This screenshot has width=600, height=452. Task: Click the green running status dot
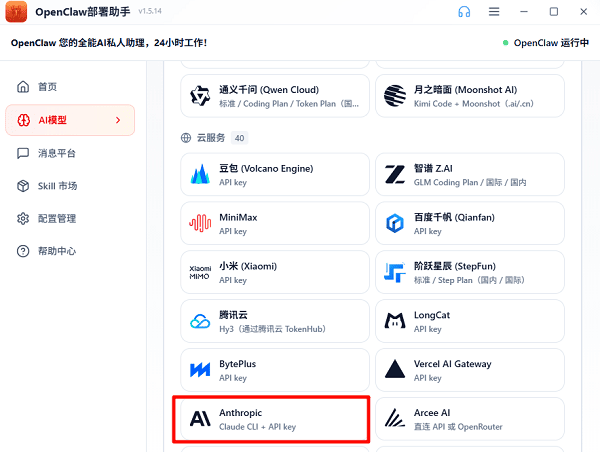pyautogui.click(x=505, y=43)
